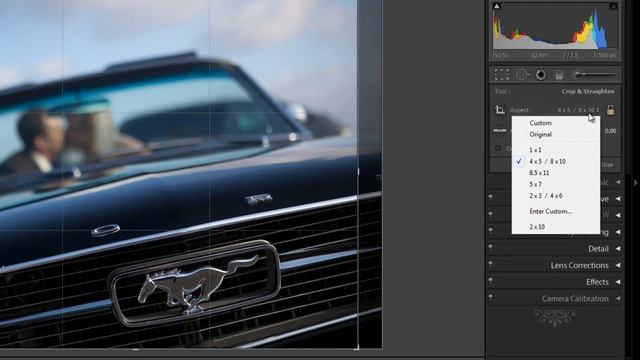Select the Spot Removal tool
This screenshot has height=360, width=640.
[522, 75]
